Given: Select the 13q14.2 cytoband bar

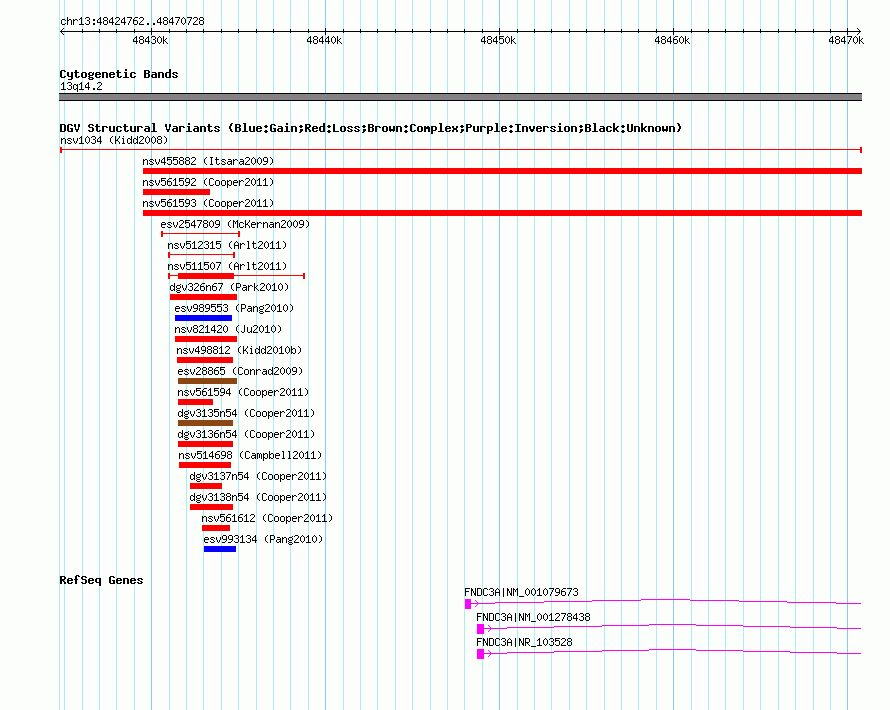Looking at the screenshot, I should (460, 97).
